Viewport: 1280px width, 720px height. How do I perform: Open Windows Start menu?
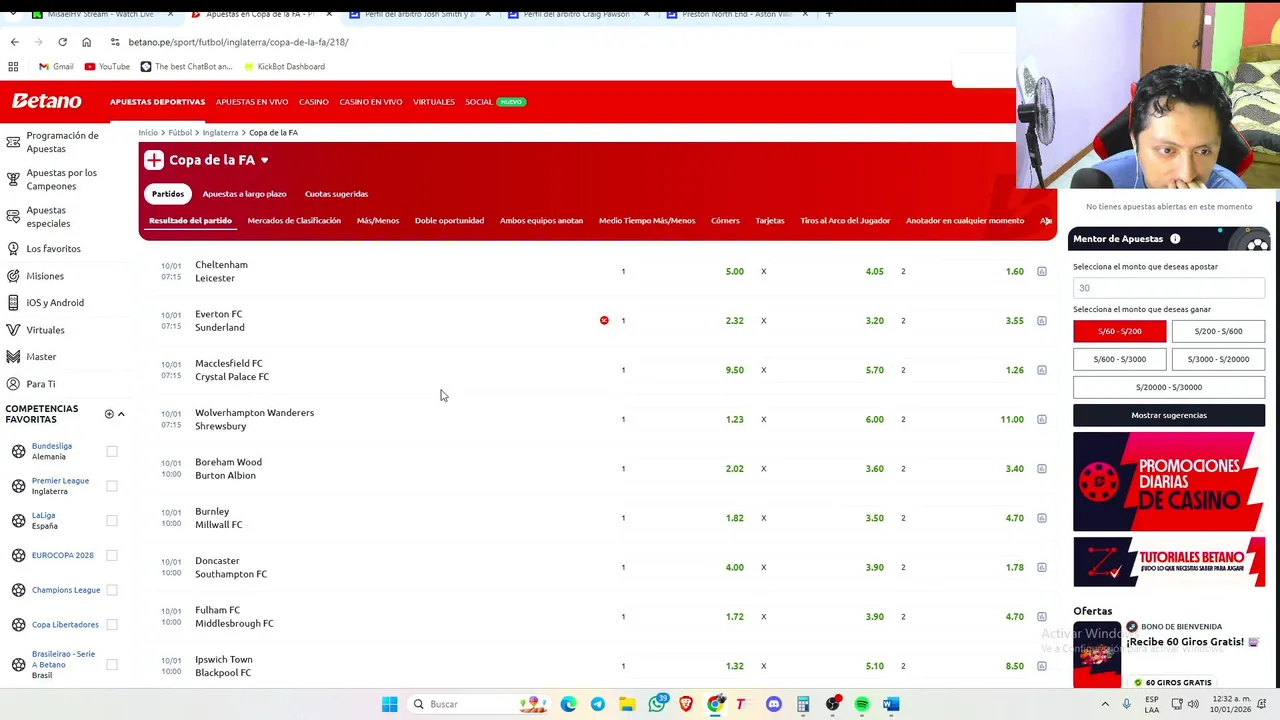(389, 704)
